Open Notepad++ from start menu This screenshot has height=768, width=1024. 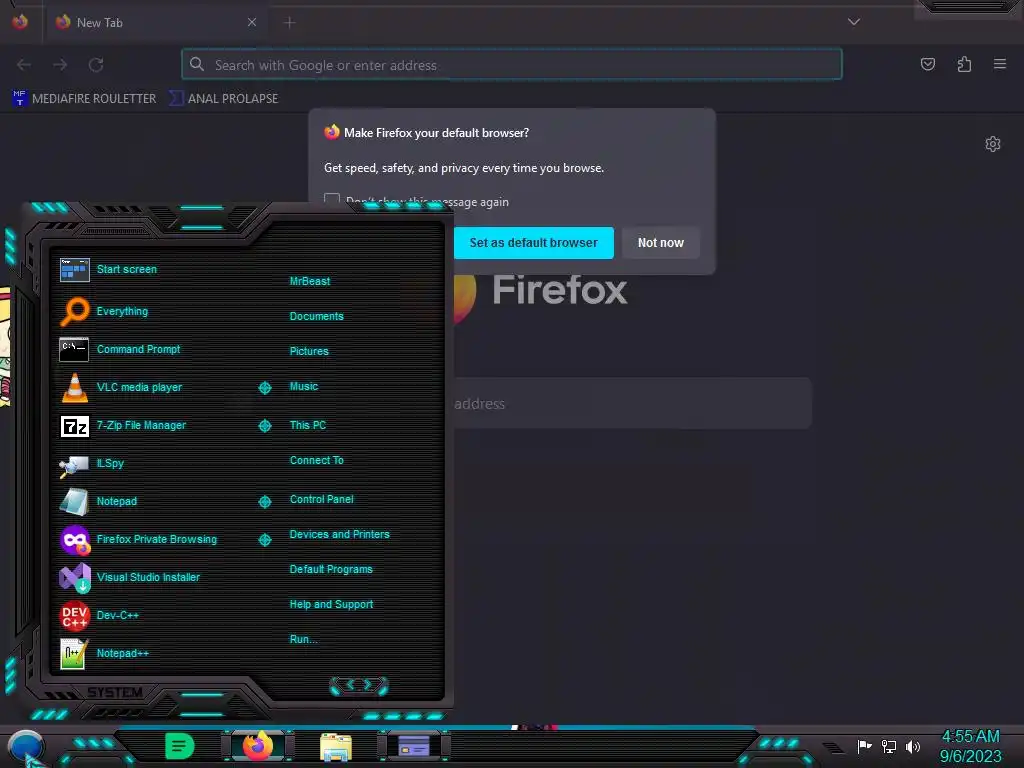[x=104, y=653]
